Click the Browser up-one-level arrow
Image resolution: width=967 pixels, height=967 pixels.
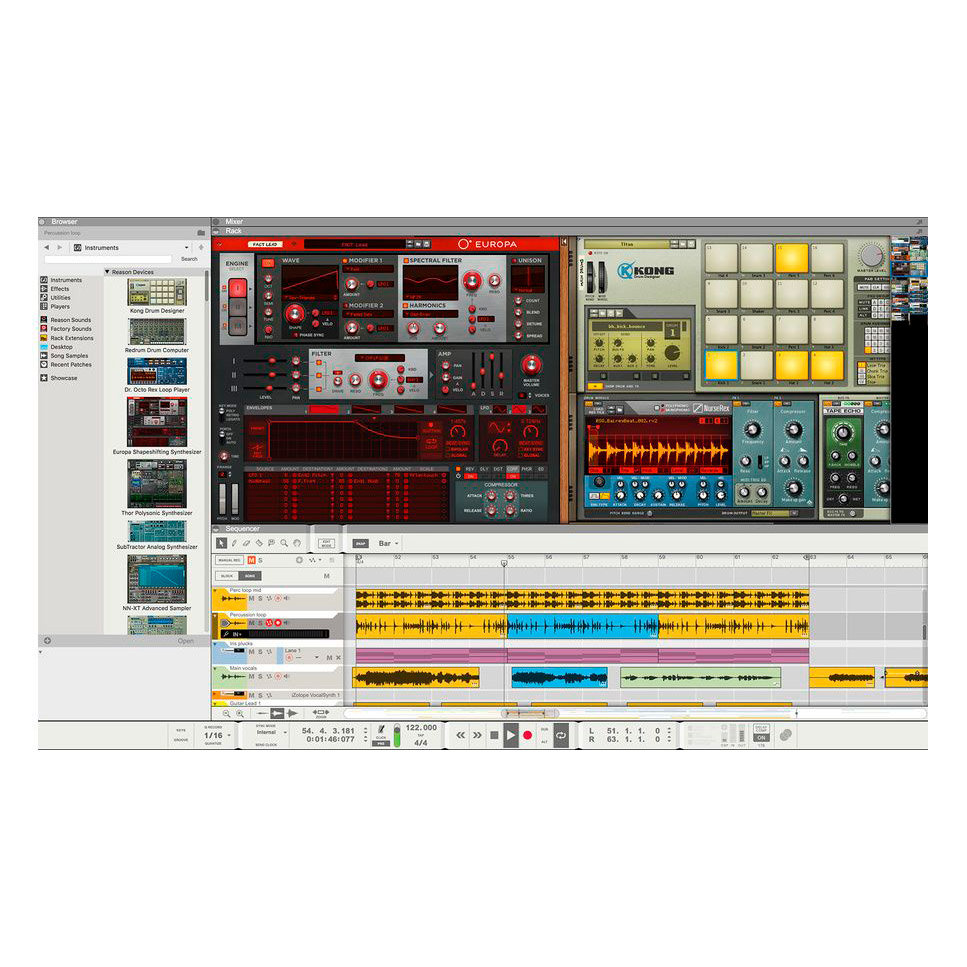(200, 247)
